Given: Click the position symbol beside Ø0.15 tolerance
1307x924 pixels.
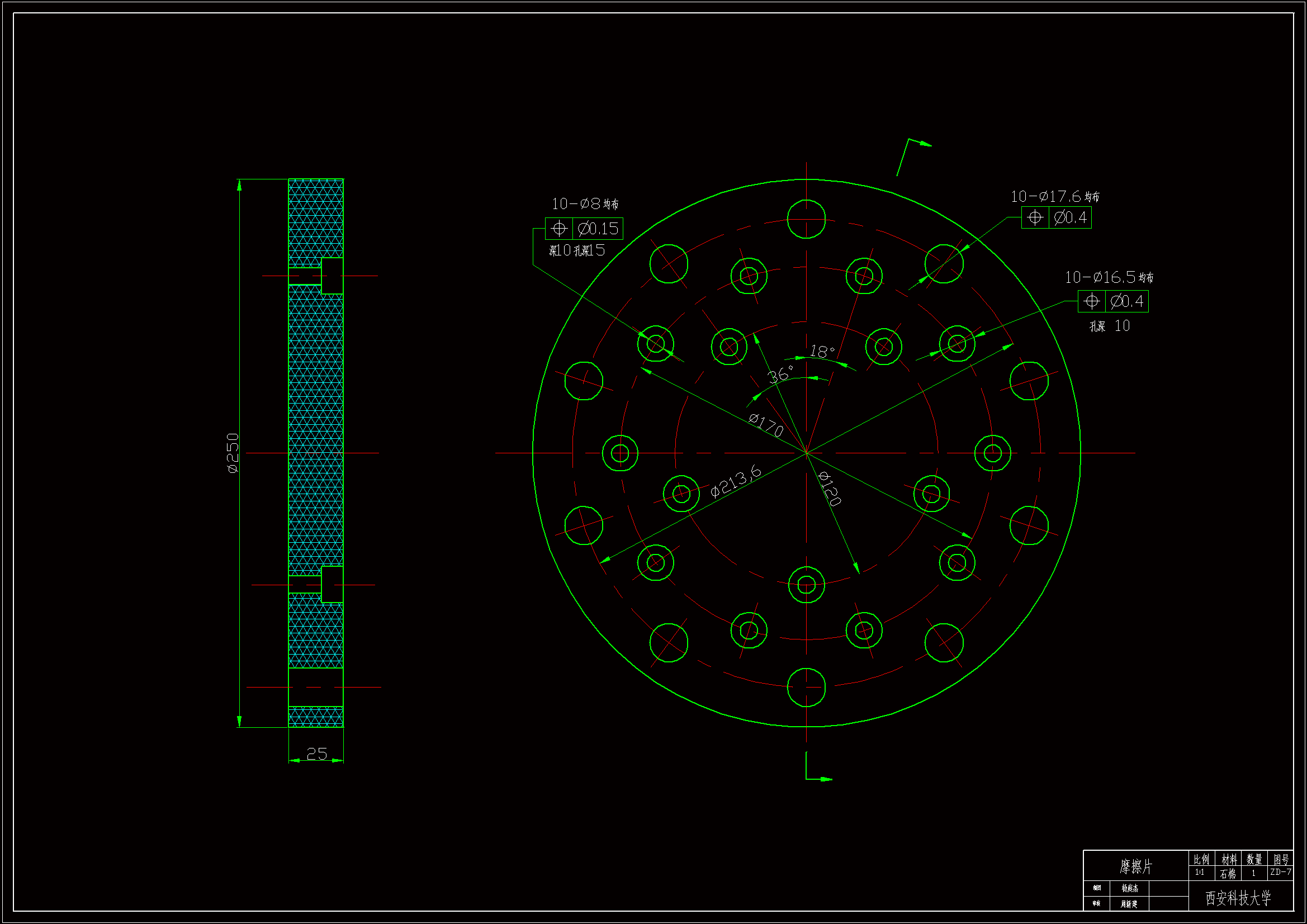Looking at the screenshot, I should (559, 228).
